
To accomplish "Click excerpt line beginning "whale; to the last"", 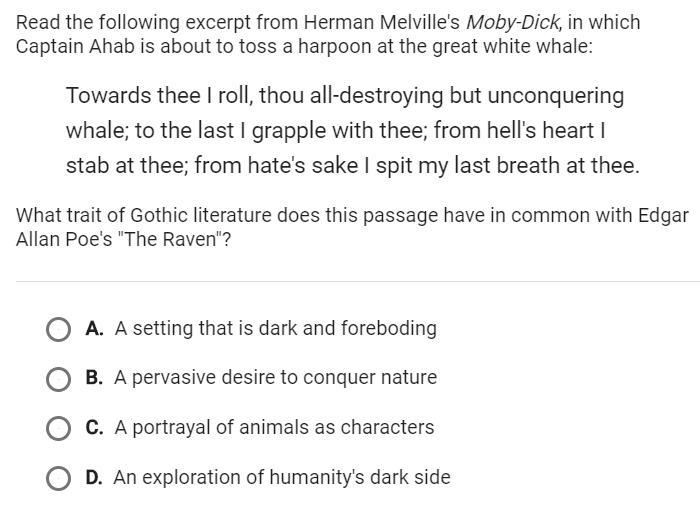I will point(336,131).
